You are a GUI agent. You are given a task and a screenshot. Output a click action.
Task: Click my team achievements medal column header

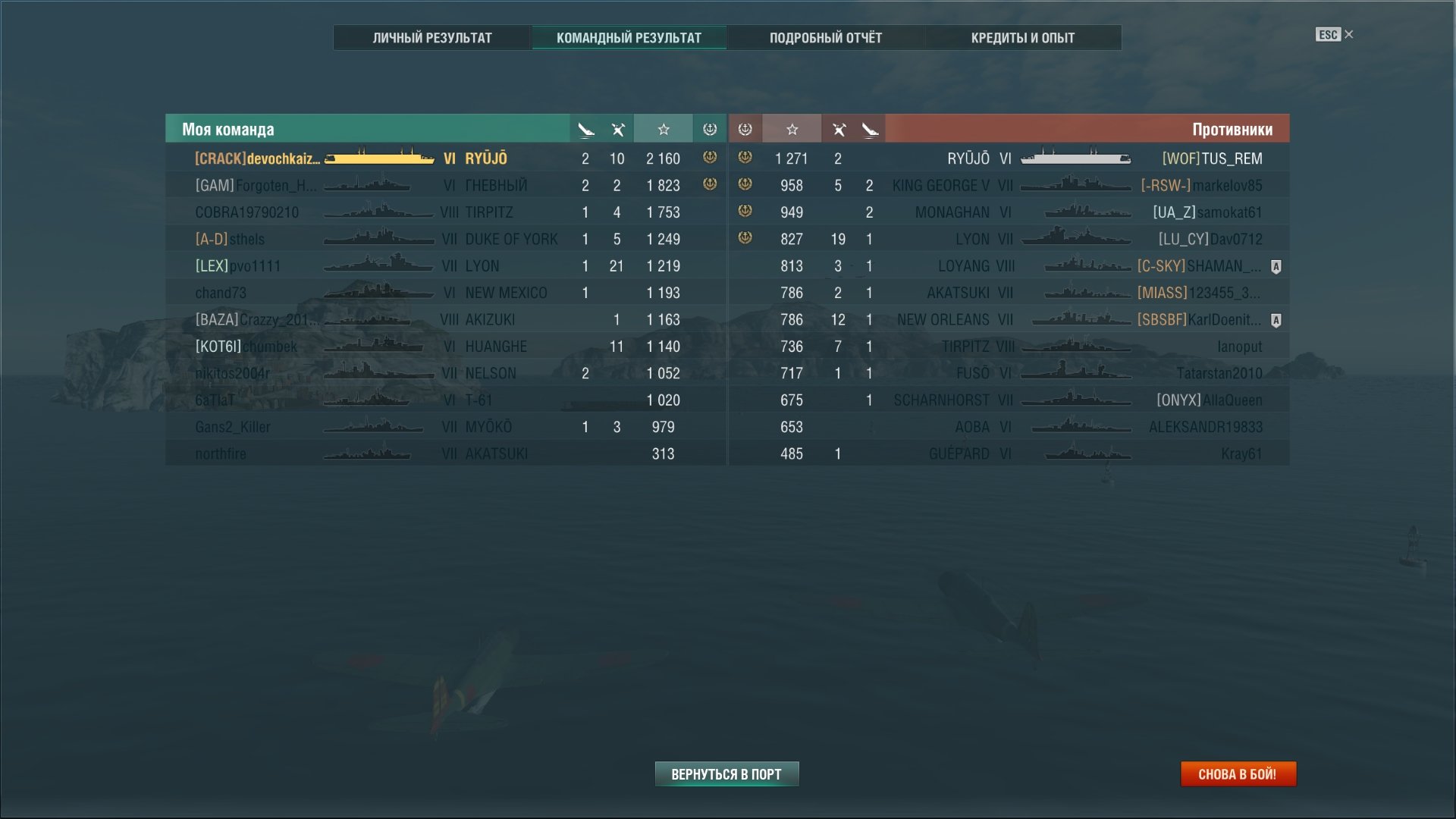pos(710,130)
